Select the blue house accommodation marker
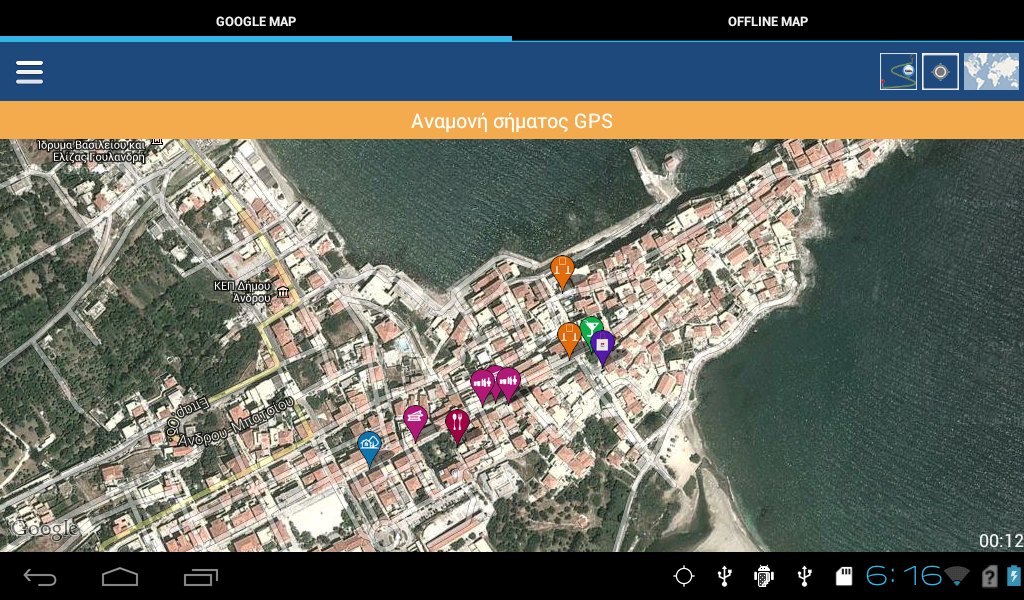Screen dimensions: 1024x600 pyautogui.click(x=369, y=449)
